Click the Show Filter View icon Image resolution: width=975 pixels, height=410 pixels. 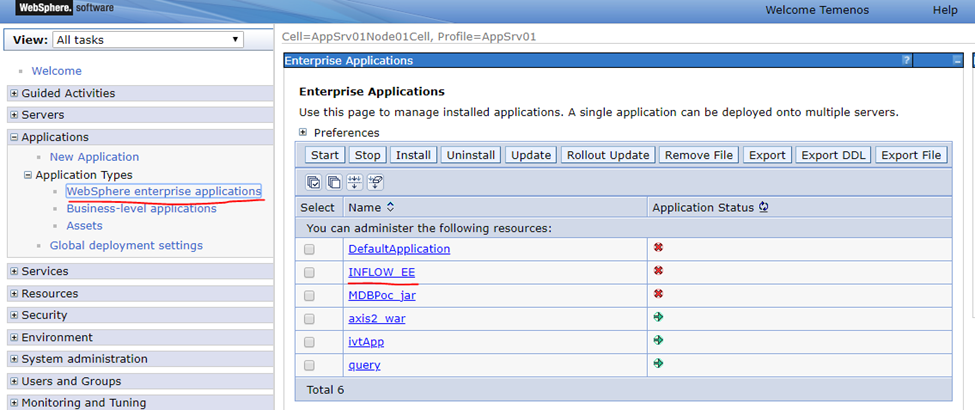354,182
